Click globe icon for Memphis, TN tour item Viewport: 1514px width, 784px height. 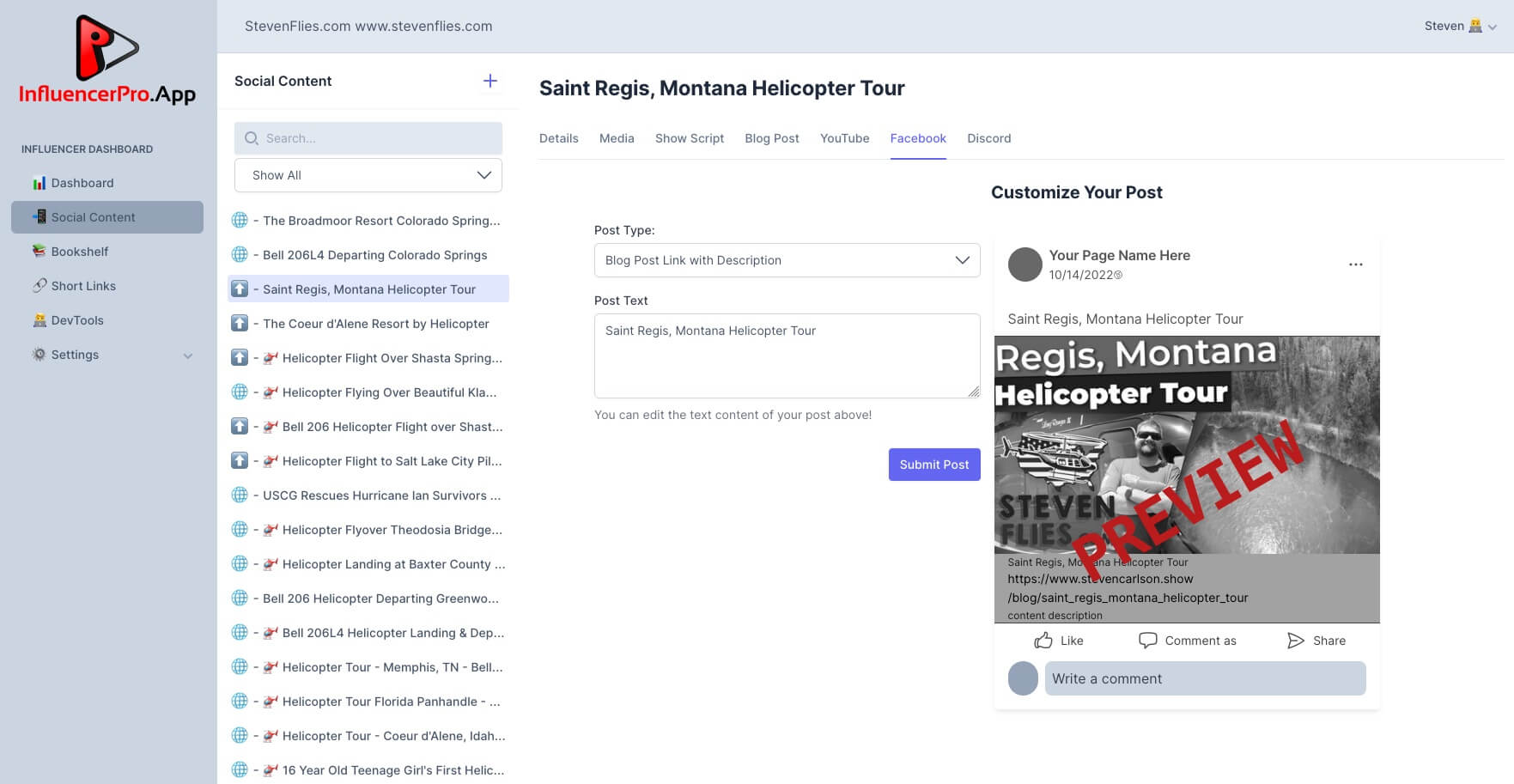point(240,666)
